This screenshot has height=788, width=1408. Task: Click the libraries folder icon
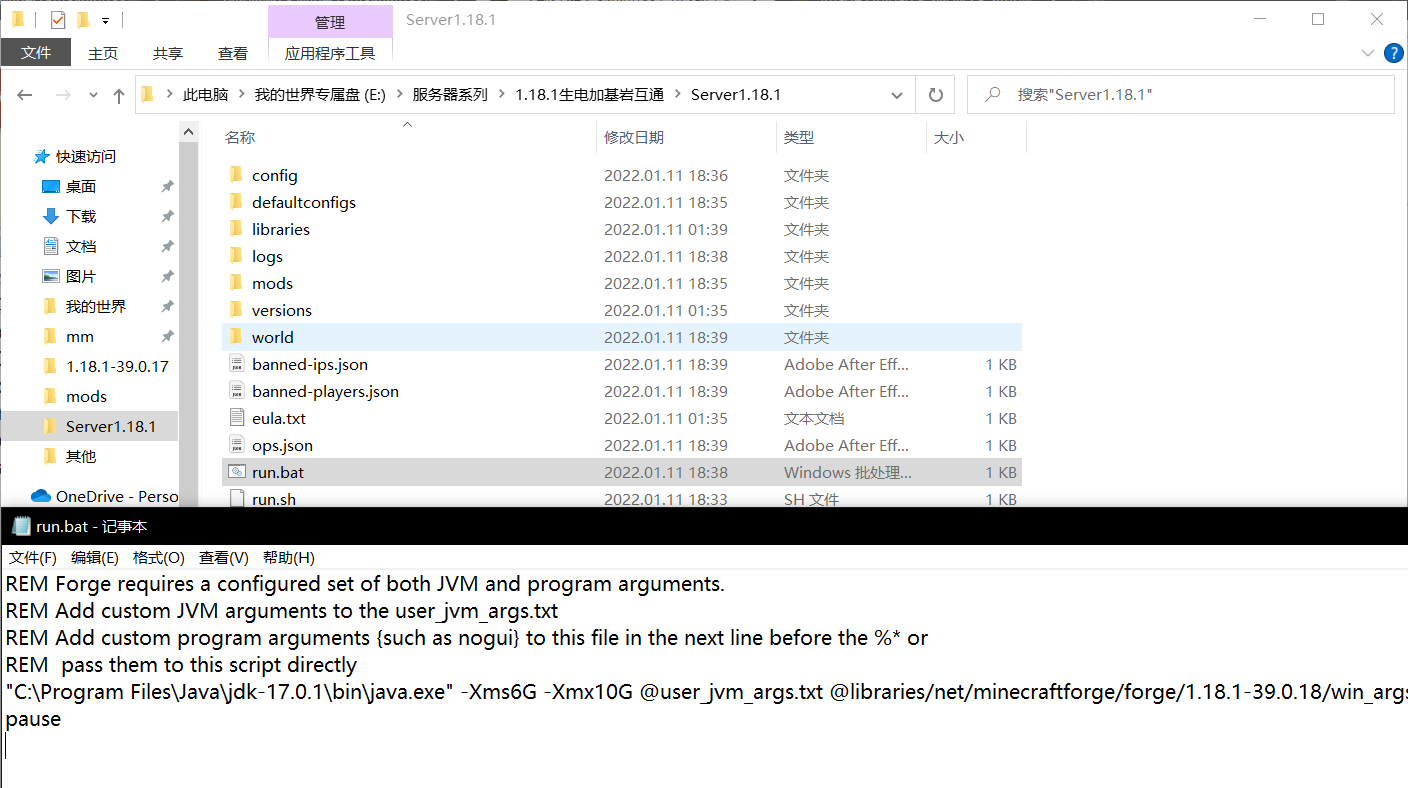tap(236, 229)
